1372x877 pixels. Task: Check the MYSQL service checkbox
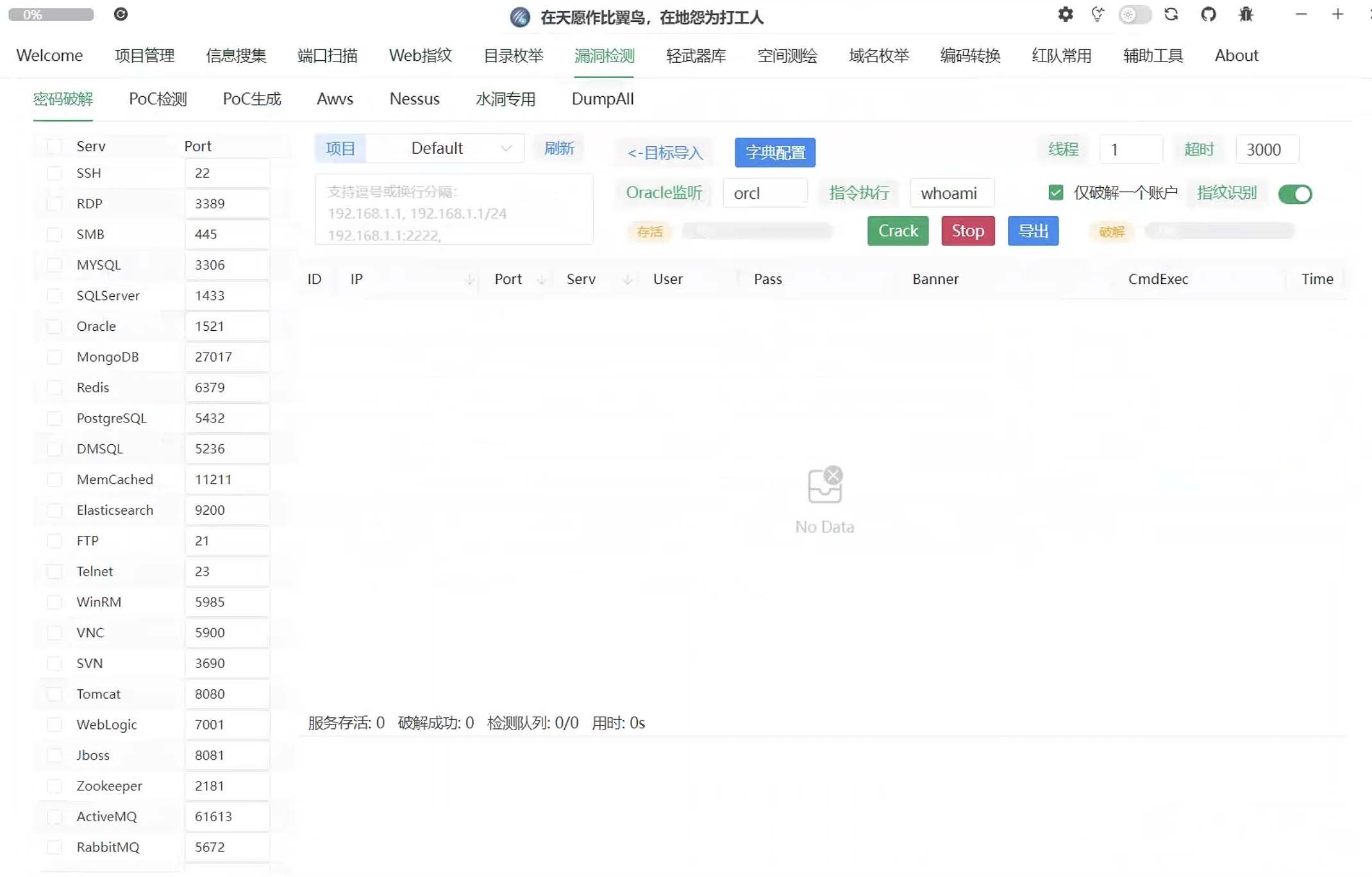[x=54, y=265]
